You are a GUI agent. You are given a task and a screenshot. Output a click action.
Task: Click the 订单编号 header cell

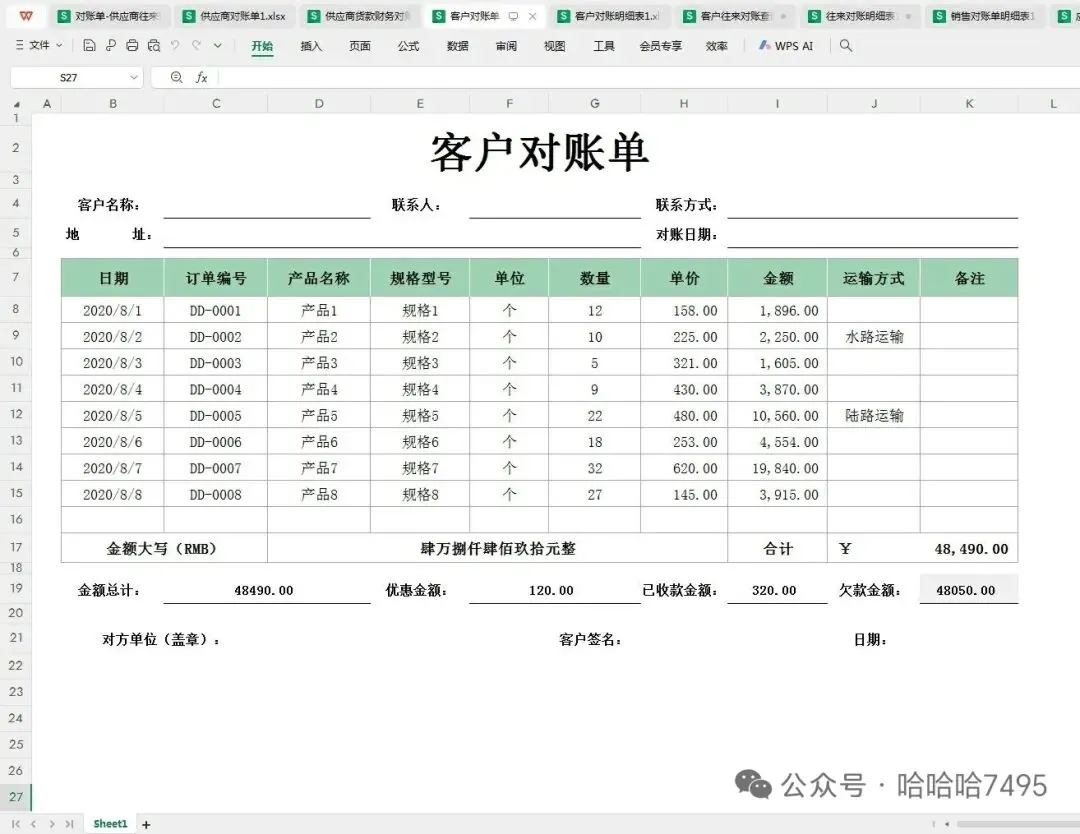(216, 278)
